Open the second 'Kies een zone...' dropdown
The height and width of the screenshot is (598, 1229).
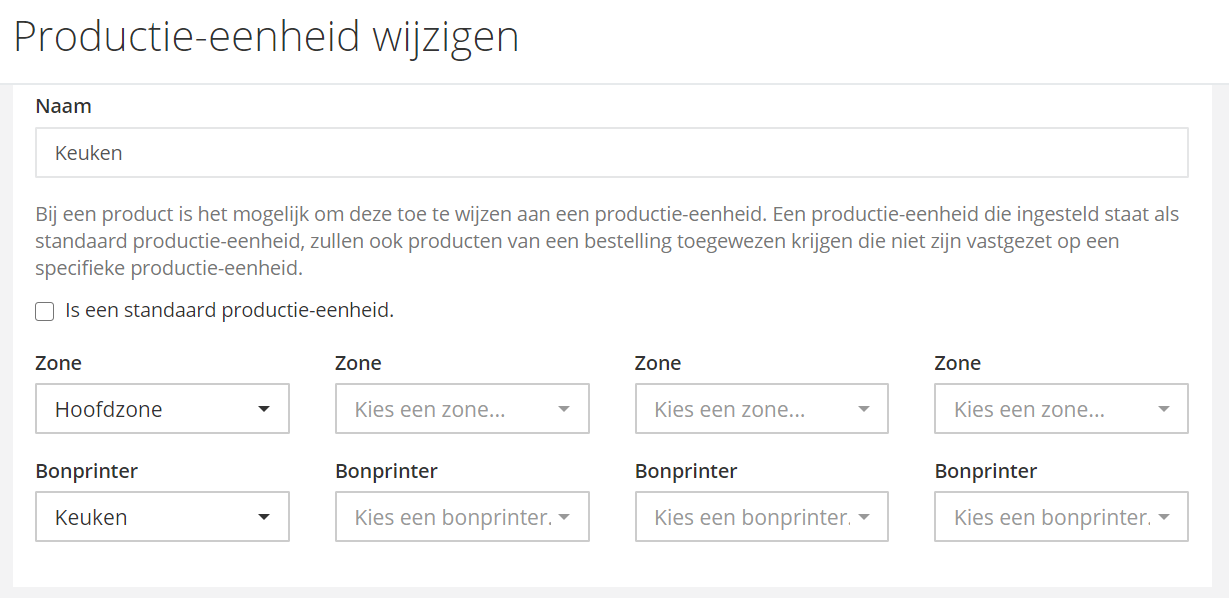pyautogui.click(x=462, y=409)
